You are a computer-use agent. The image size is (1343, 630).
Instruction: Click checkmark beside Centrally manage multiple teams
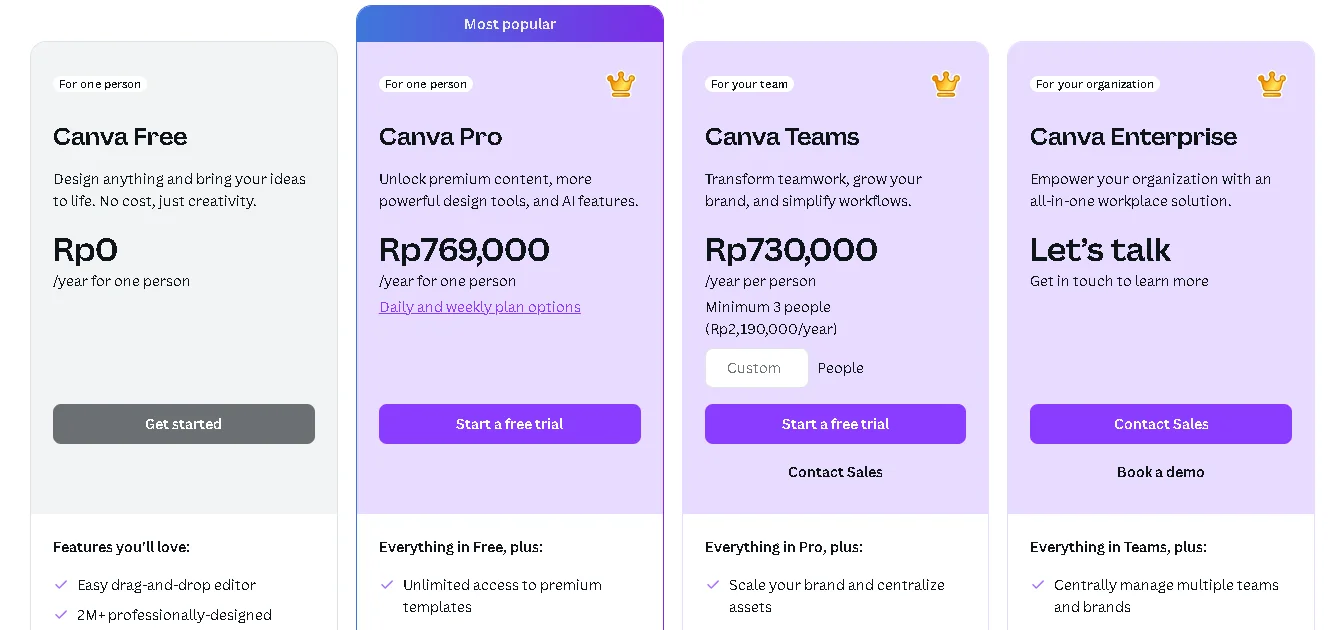[1038, 585]
